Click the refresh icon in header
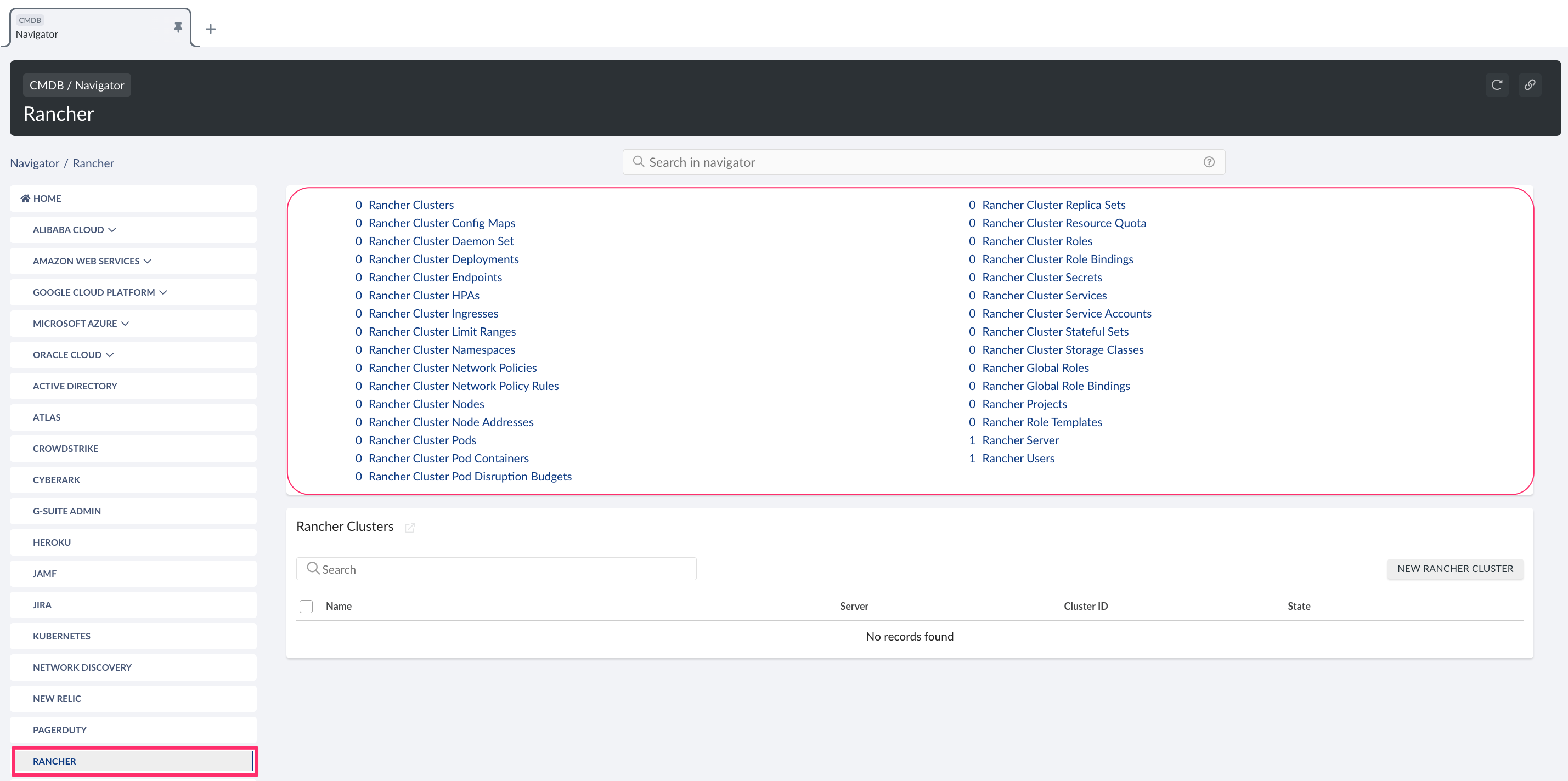 point(1496,84)
